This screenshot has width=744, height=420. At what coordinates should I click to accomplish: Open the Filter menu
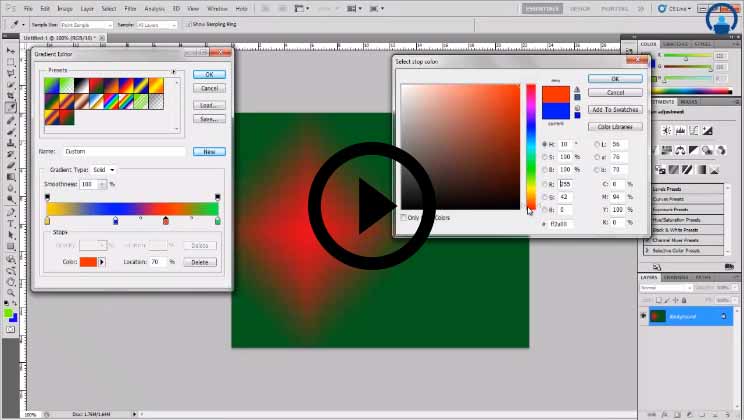[x=130, y=8]
